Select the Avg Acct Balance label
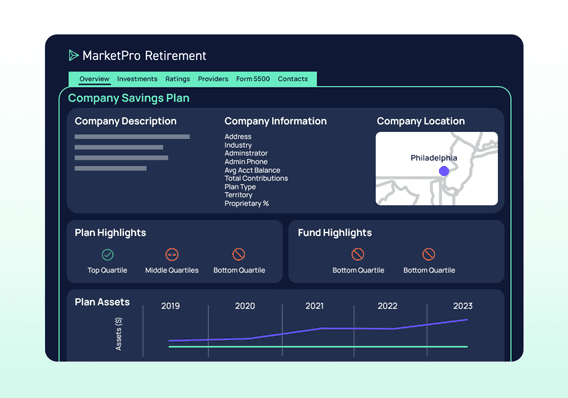The image size is (568, 398). click(252, 170)
